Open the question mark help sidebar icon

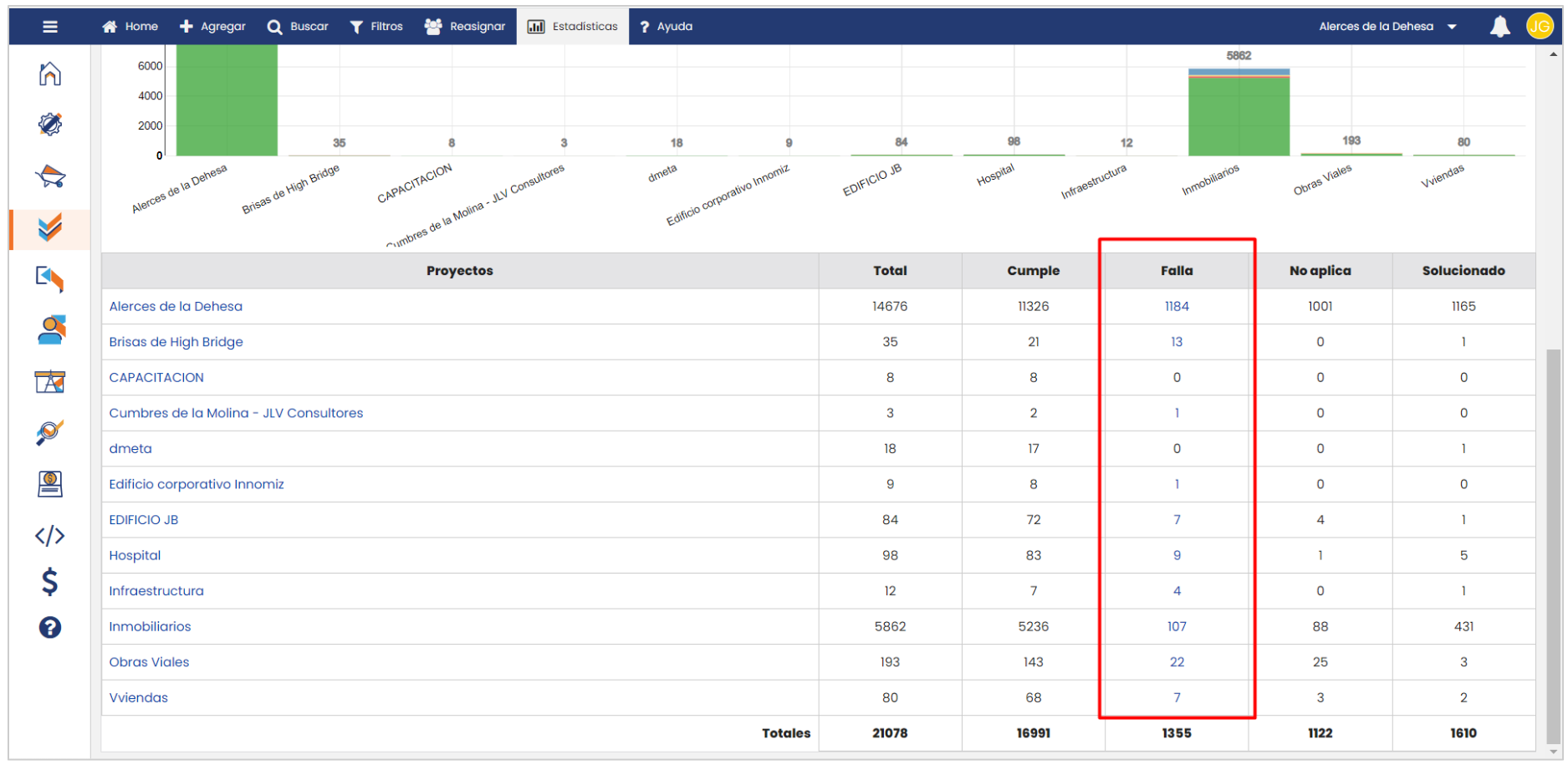click(50, 627)
